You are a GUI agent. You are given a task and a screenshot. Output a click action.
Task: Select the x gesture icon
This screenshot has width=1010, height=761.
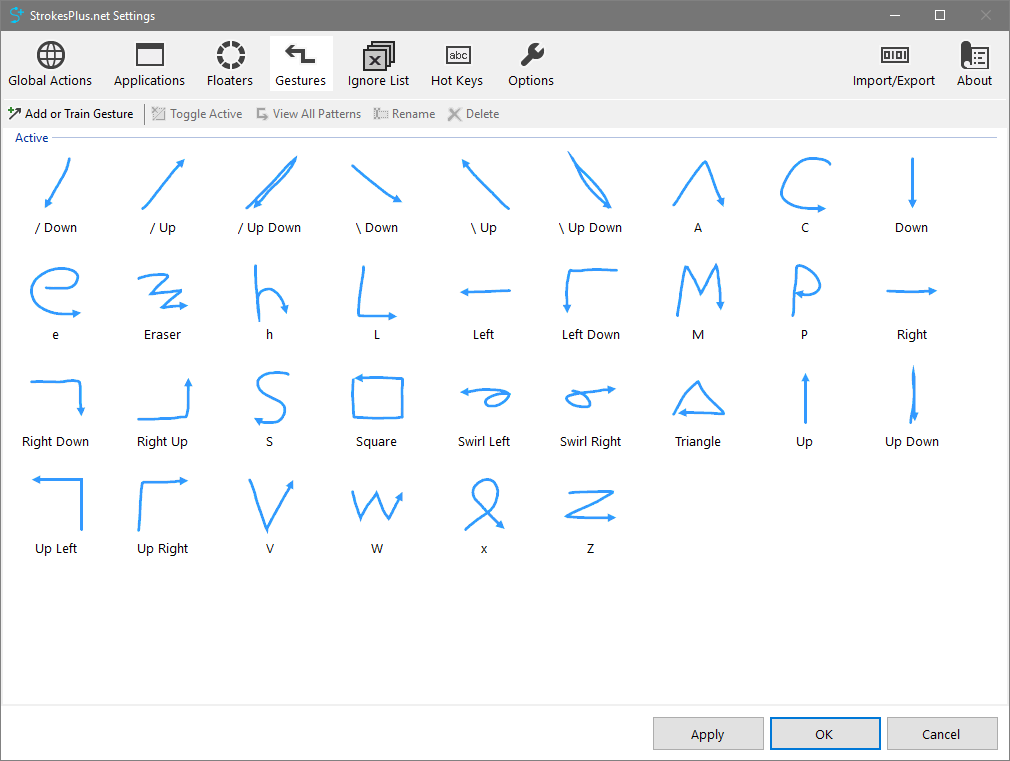pyautogui.click(x=484, y=516)
